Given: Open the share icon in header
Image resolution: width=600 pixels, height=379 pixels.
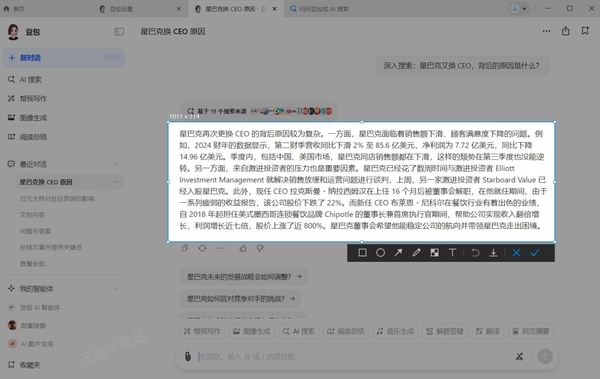Looking at the screenshot, I should 566,31.
